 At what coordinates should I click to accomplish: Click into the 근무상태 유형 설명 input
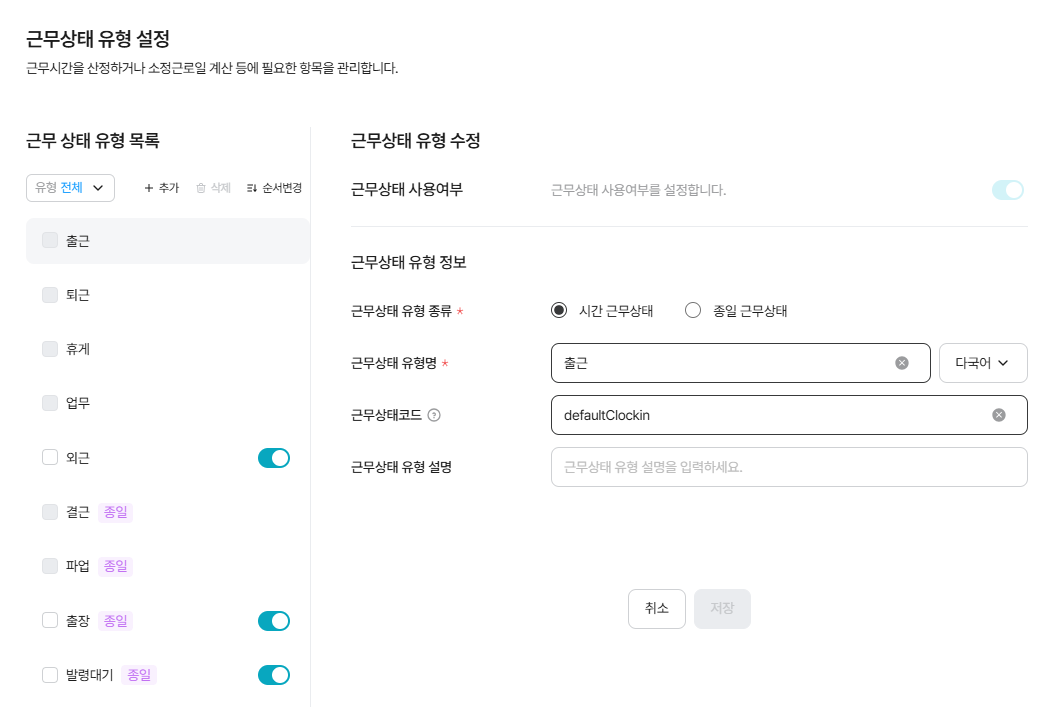click(788, 467)
